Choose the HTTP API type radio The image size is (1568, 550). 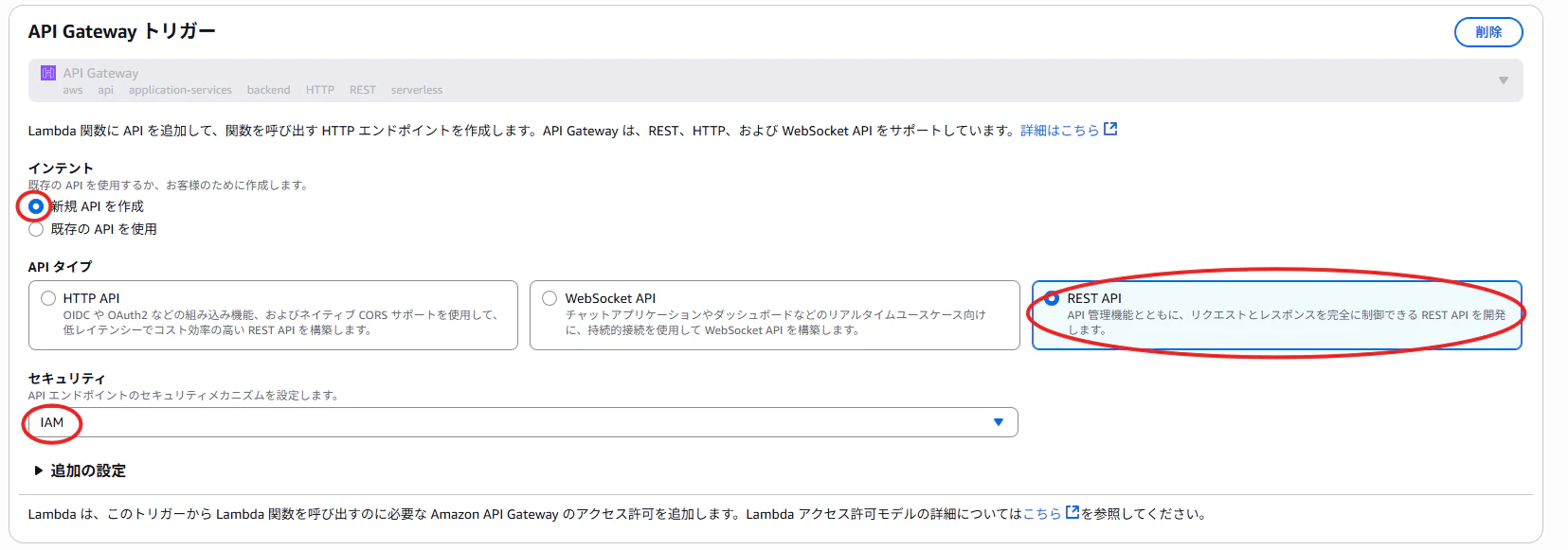48,298
